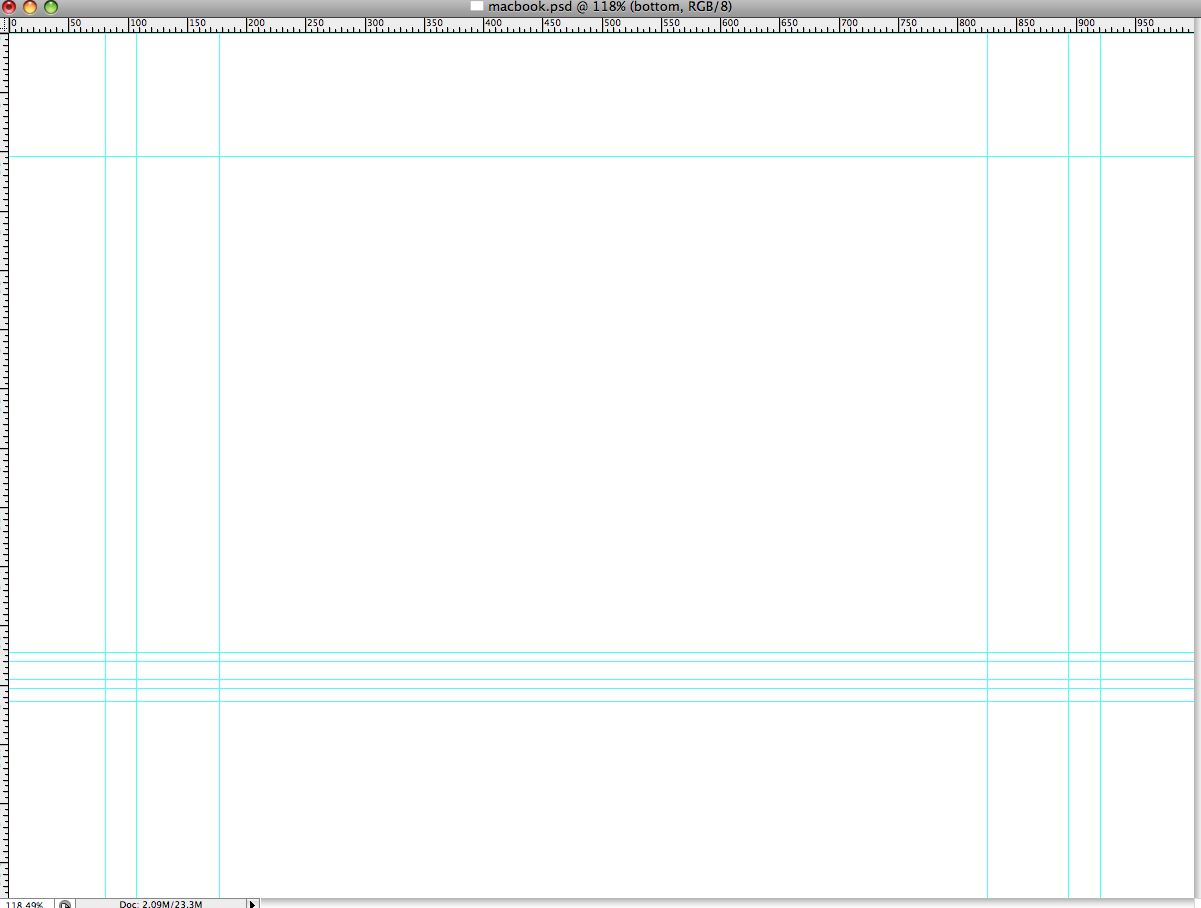
Task: Click the status bar preview icon beside zoom
Action: click(x=65, y=904)
